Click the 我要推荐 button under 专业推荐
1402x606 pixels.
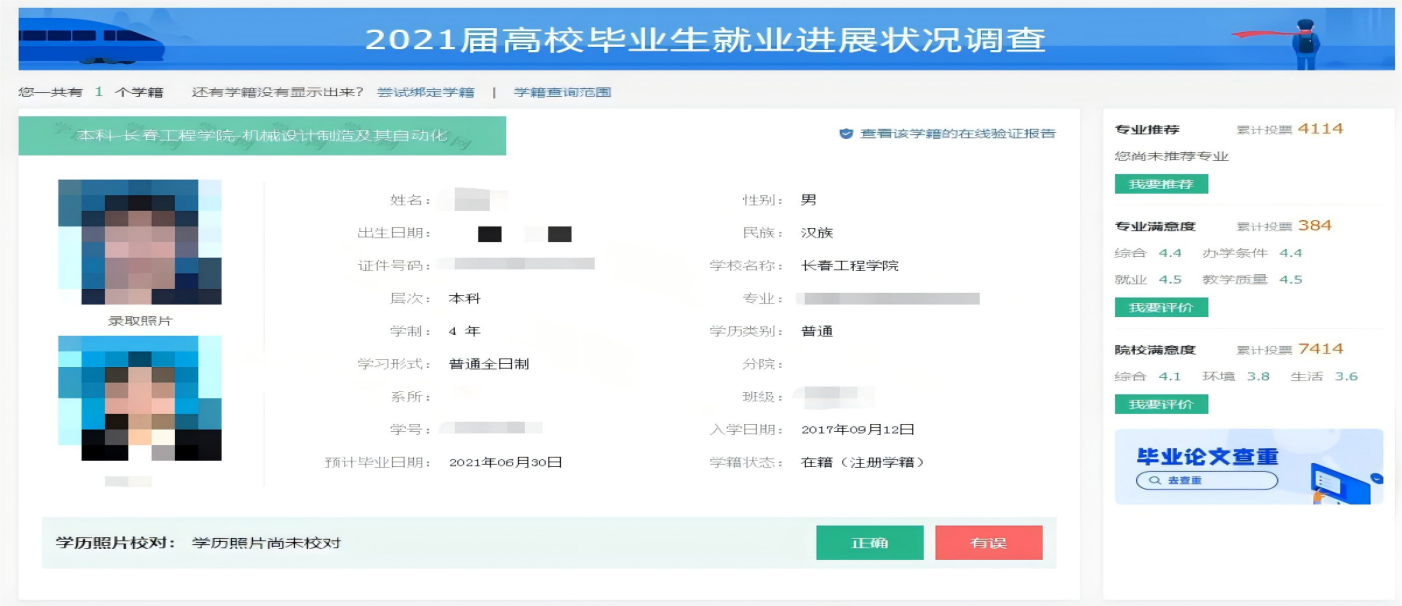coord(1161,184)
